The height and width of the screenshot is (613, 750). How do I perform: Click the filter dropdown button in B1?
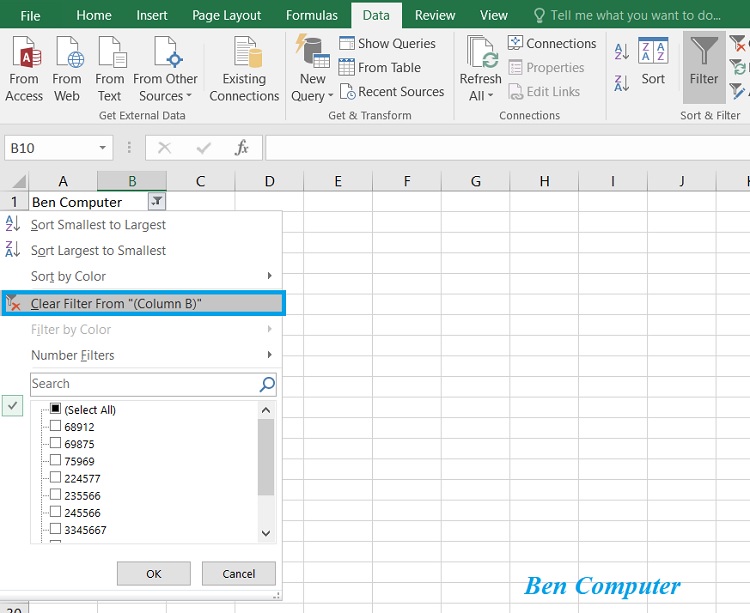[157, 202]
